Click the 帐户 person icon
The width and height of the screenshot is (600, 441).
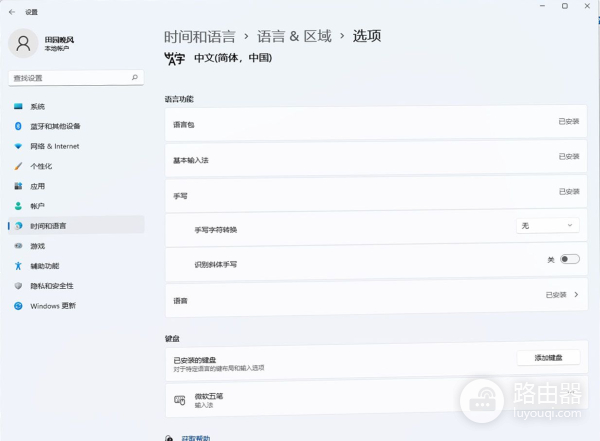[x=18, y=206]
